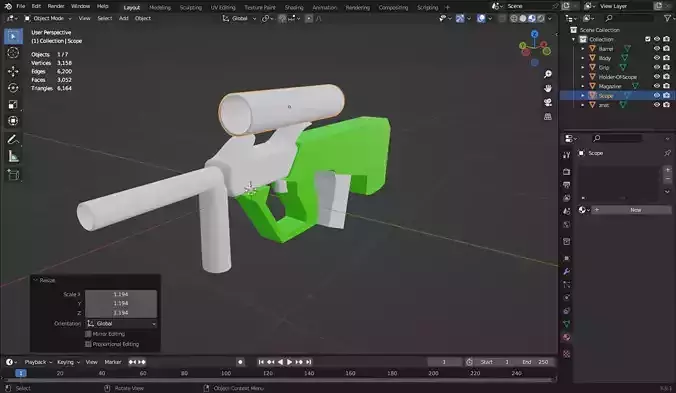Open Orientation Global dropdown in Resize panel
Image resolution: width=676 pixels, height=393 pixels.
click(121, 324)
